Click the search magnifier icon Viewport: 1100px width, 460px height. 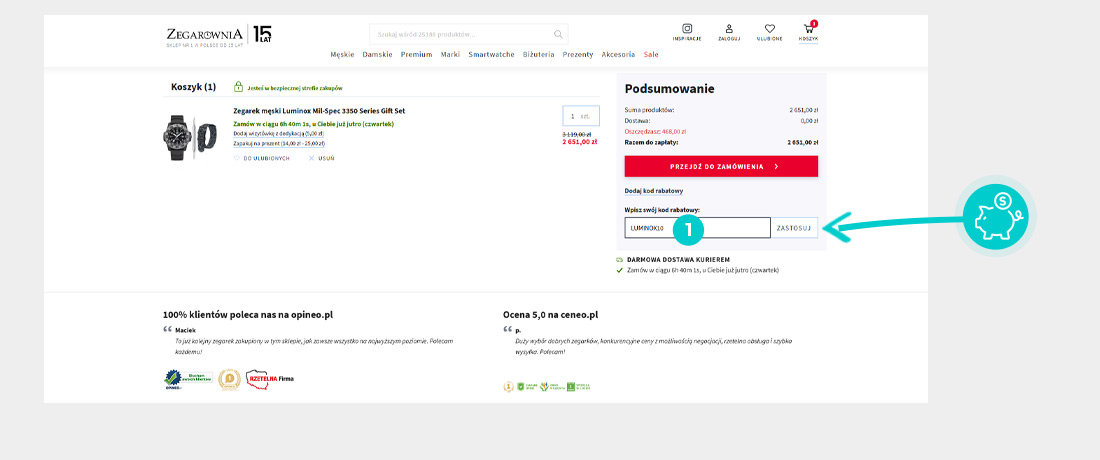pyautogui.click(x=558, y=34)
